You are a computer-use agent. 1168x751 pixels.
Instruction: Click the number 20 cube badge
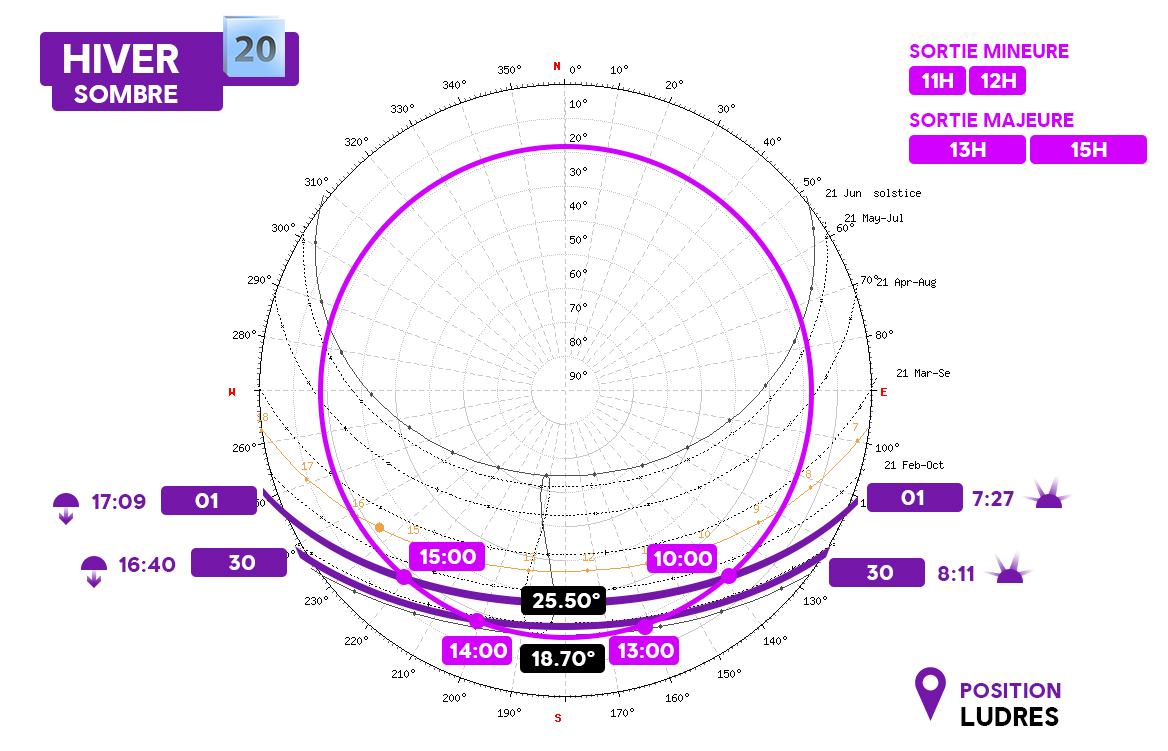pos(255,49)
